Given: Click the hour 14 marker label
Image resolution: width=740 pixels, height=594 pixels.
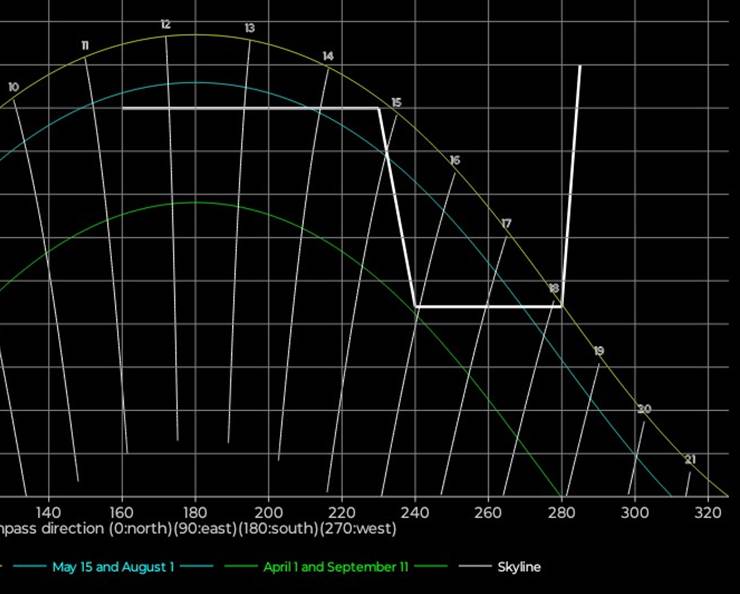Looking at the screenshot, I should pos(328,57).
